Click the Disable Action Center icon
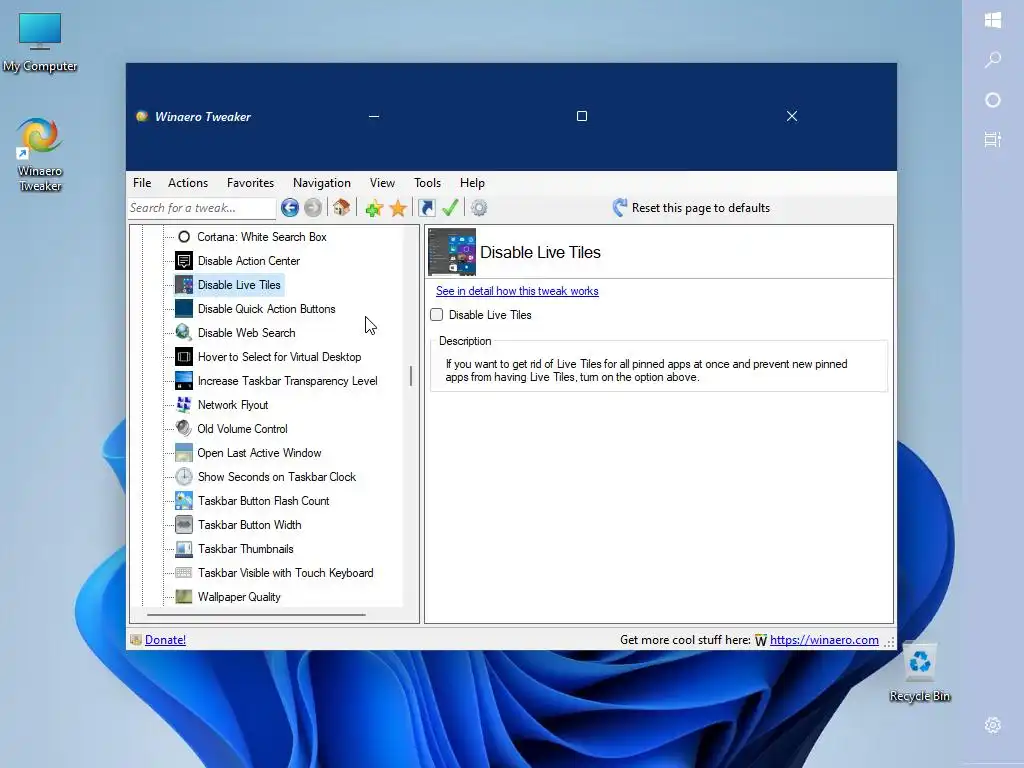Image resolution: width=1024 pixels, height=768 pixels. (x=184, y=261)
